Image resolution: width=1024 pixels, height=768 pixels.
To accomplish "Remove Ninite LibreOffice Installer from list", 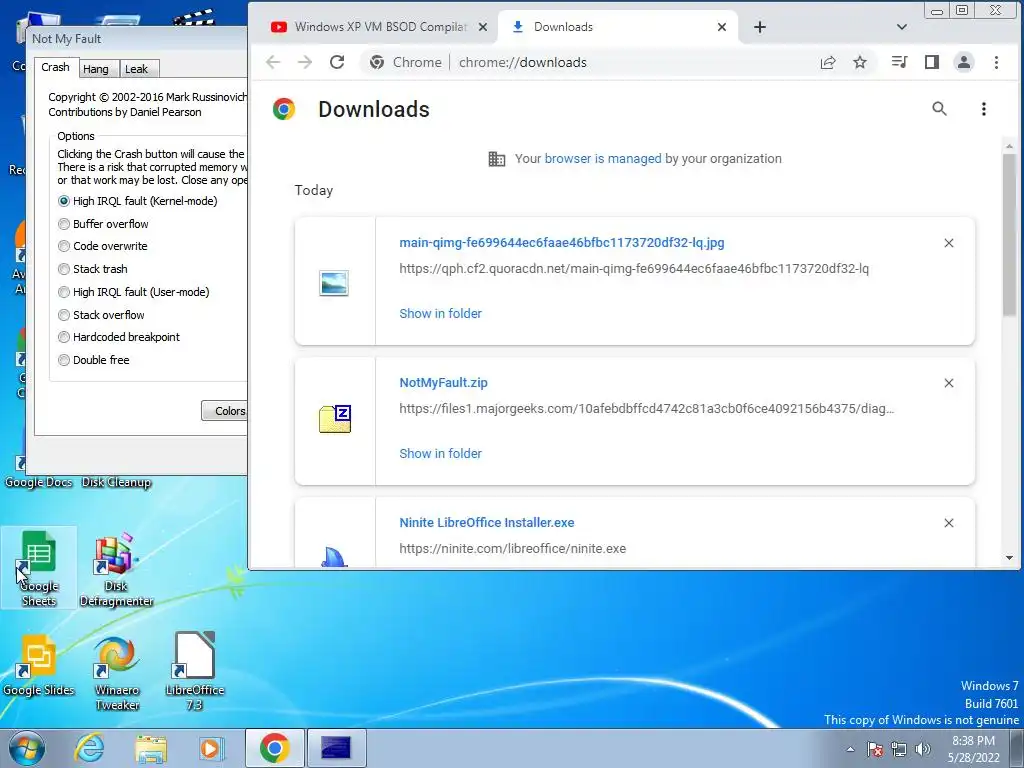I will pyautogui.click(x=949, y=522).
